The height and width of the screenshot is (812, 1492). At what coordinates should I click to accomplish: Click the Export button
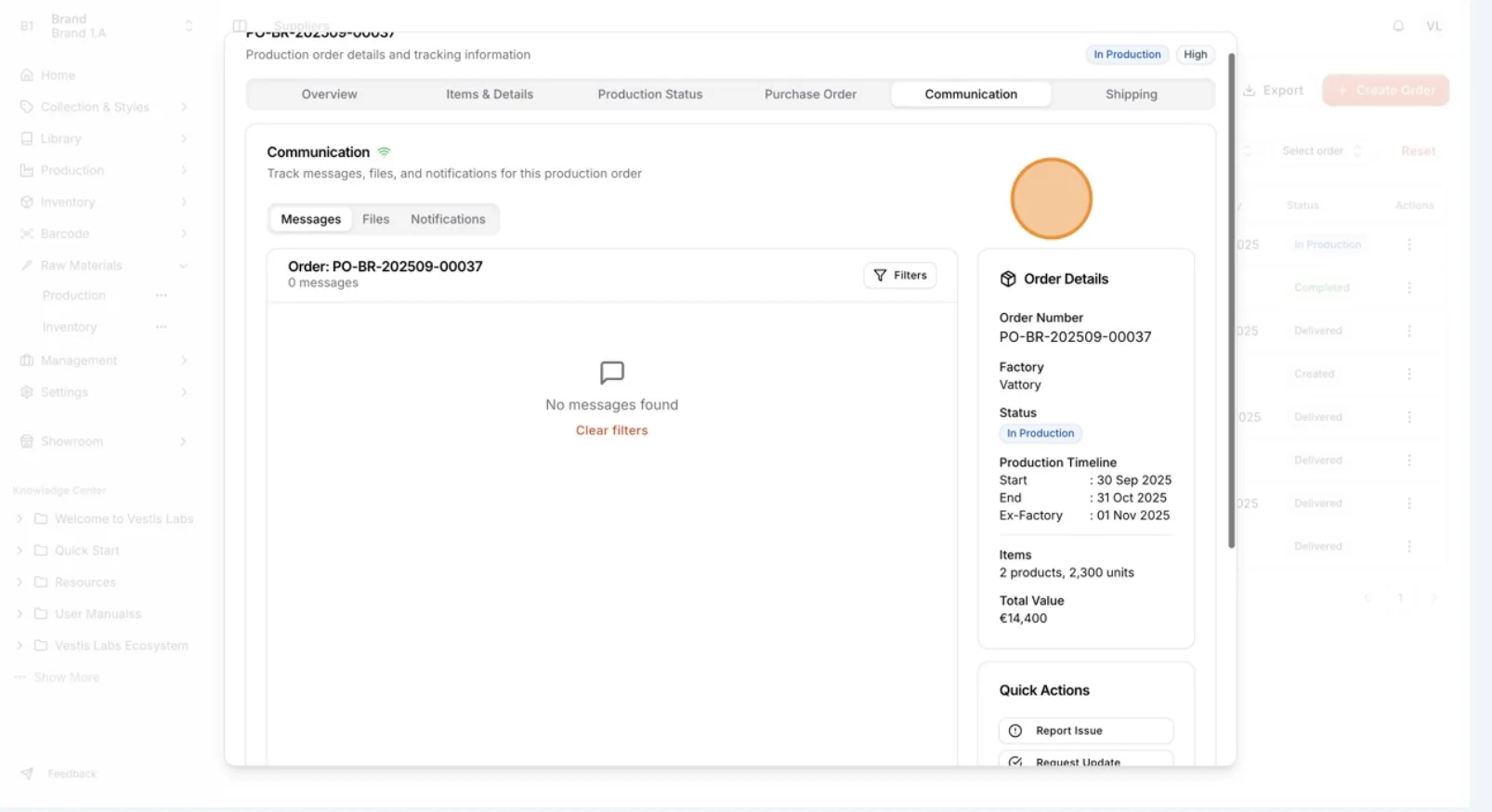[1273, 90]
